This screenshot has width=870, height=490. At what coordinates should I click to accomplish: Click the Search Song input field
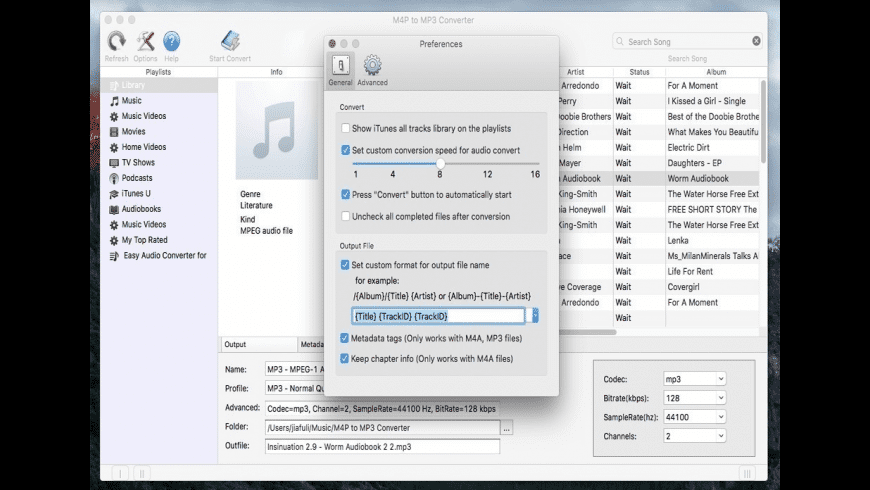pyautogui.click(x=688, y=42)
